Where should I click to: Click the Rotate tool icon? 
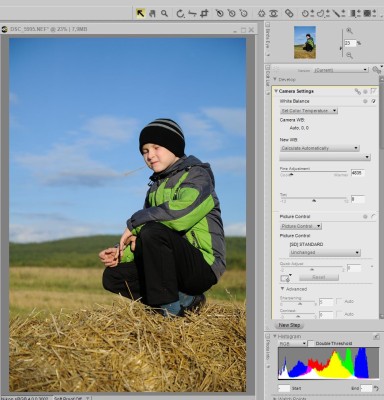180,13
